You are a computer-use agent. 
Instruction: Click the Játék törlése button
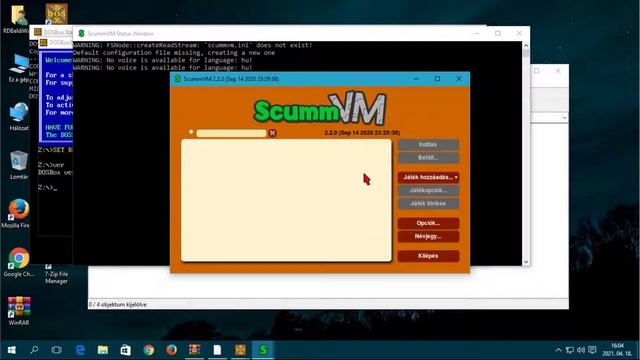[x=428, y=203]
